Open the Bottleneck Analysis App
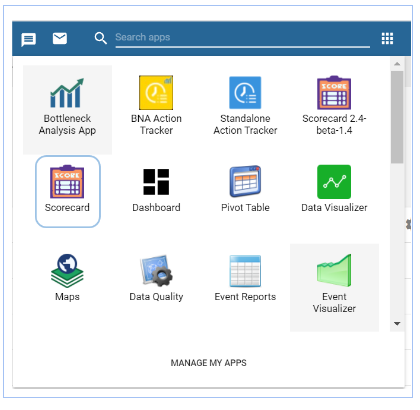Screen dimensions: 420x410 point(67,110)
